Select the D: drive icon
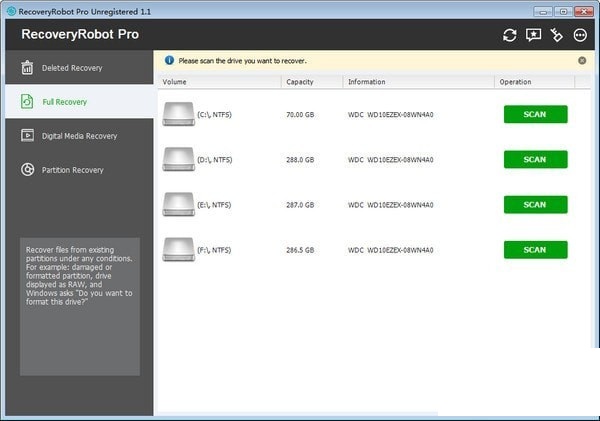The width and height of the screenshot is (600, 421). [178, 160]
